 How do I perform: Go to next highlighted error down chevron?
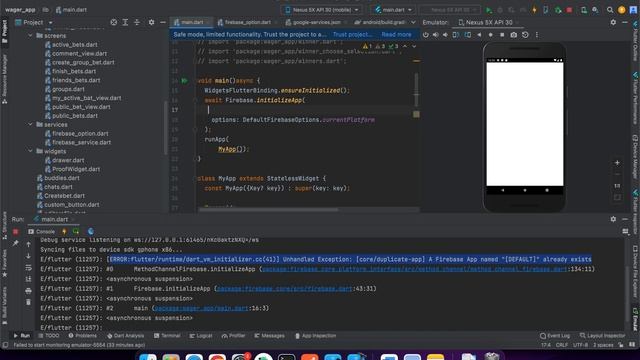point(414,47)
